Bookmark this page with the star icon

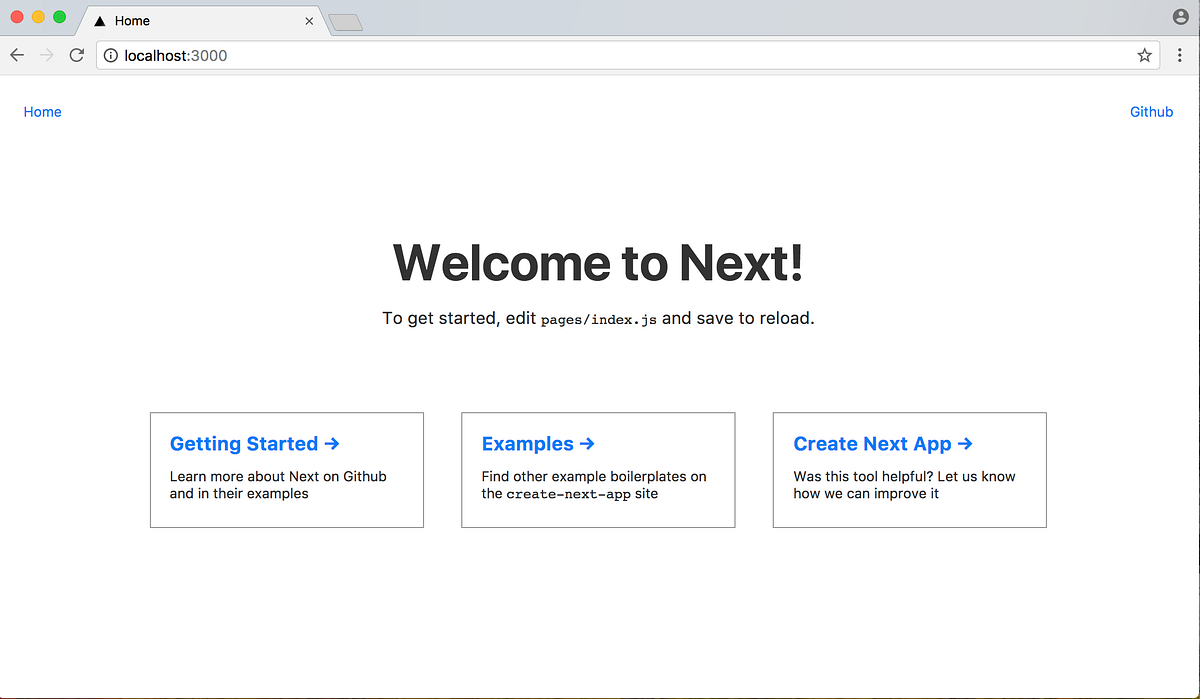[1144, 55]
